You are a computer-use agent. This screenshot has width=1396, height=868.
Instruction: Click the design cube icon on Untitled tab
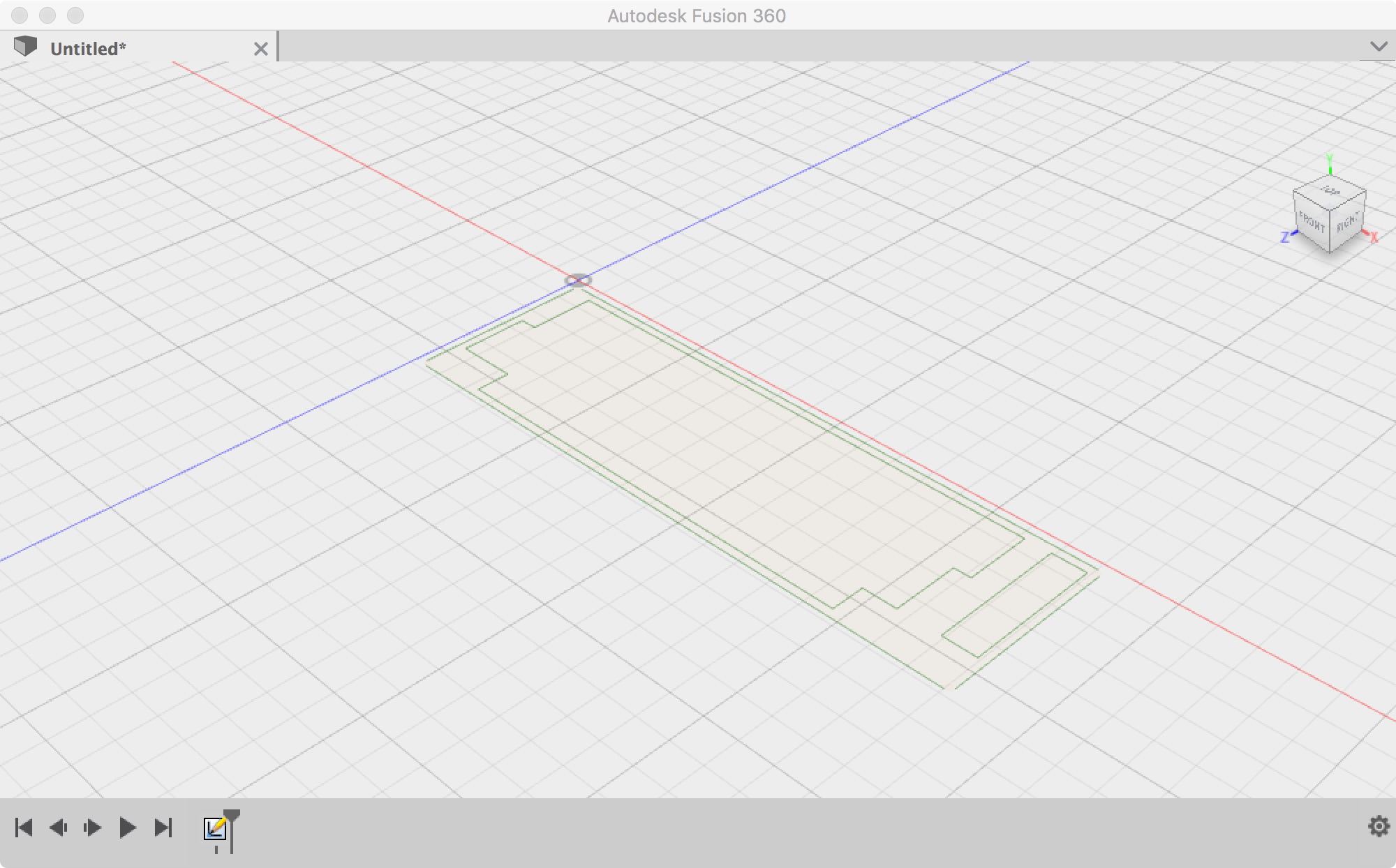point(25,47)
